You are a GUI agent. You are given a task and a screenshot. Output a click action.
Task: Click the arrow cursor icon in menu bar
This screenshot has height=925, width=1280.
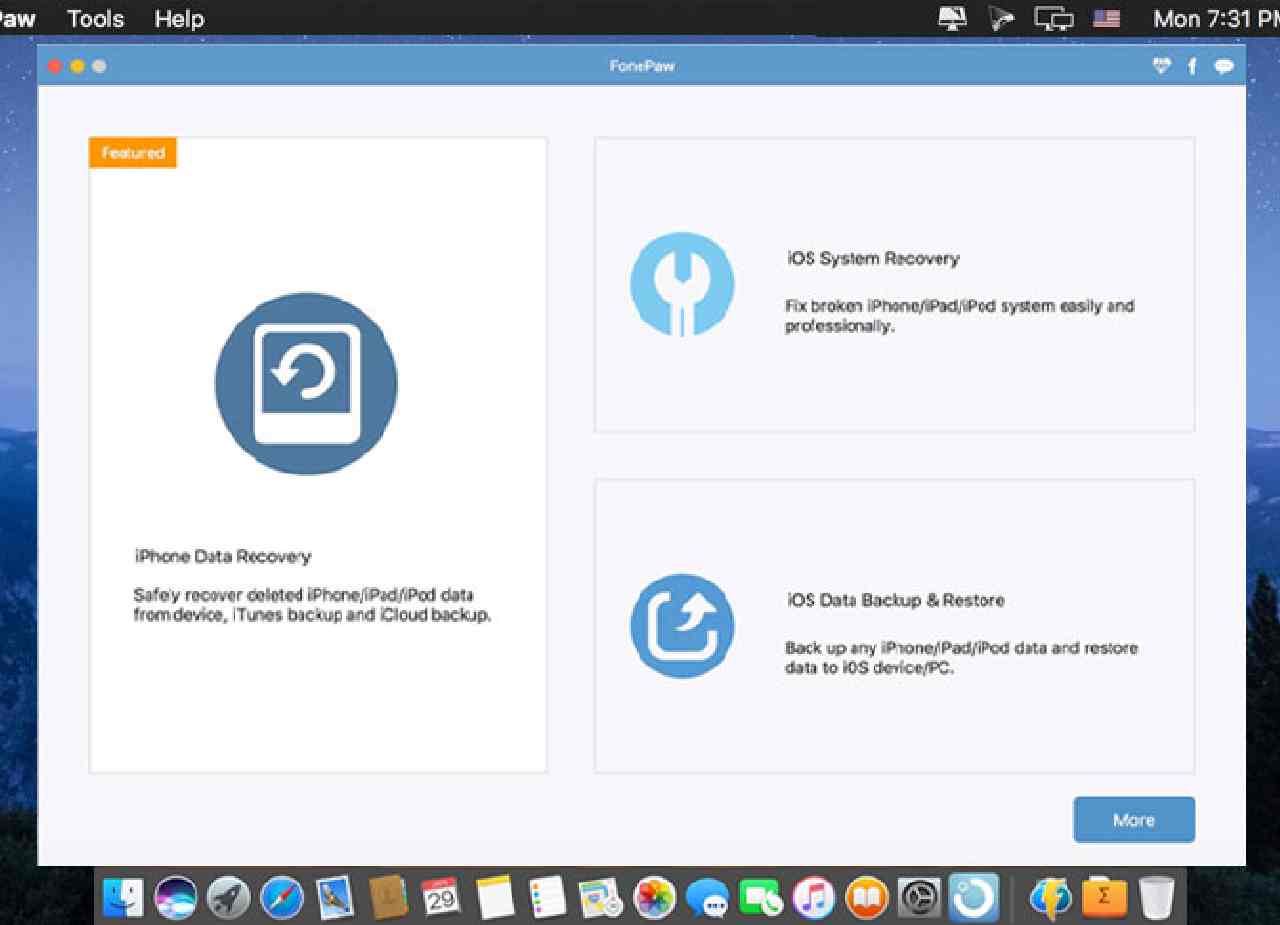(x=1001, y=18)
